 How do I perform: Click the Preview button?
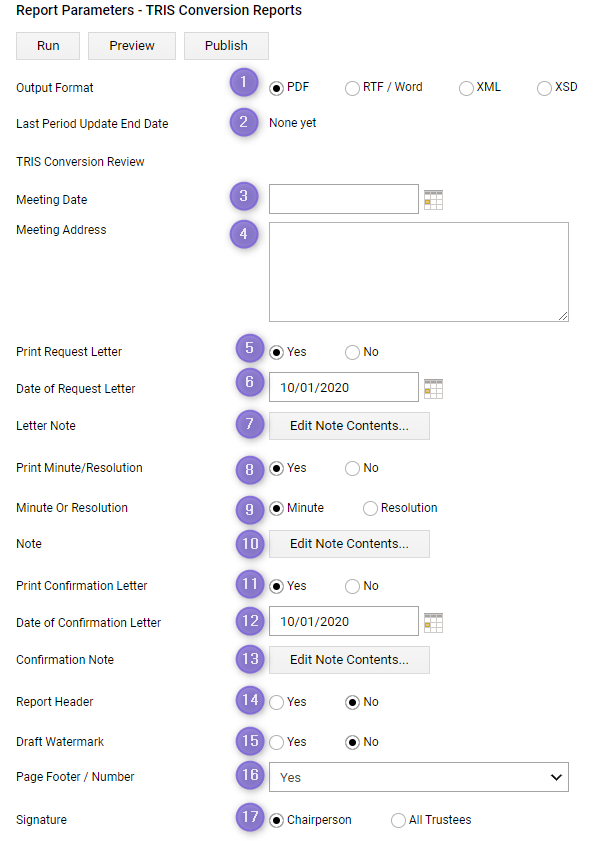(x=132, y=46)
